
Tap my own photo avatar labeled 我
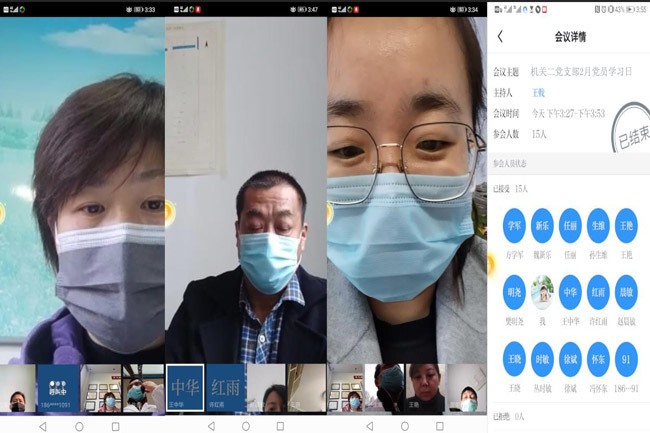(542, 293)
